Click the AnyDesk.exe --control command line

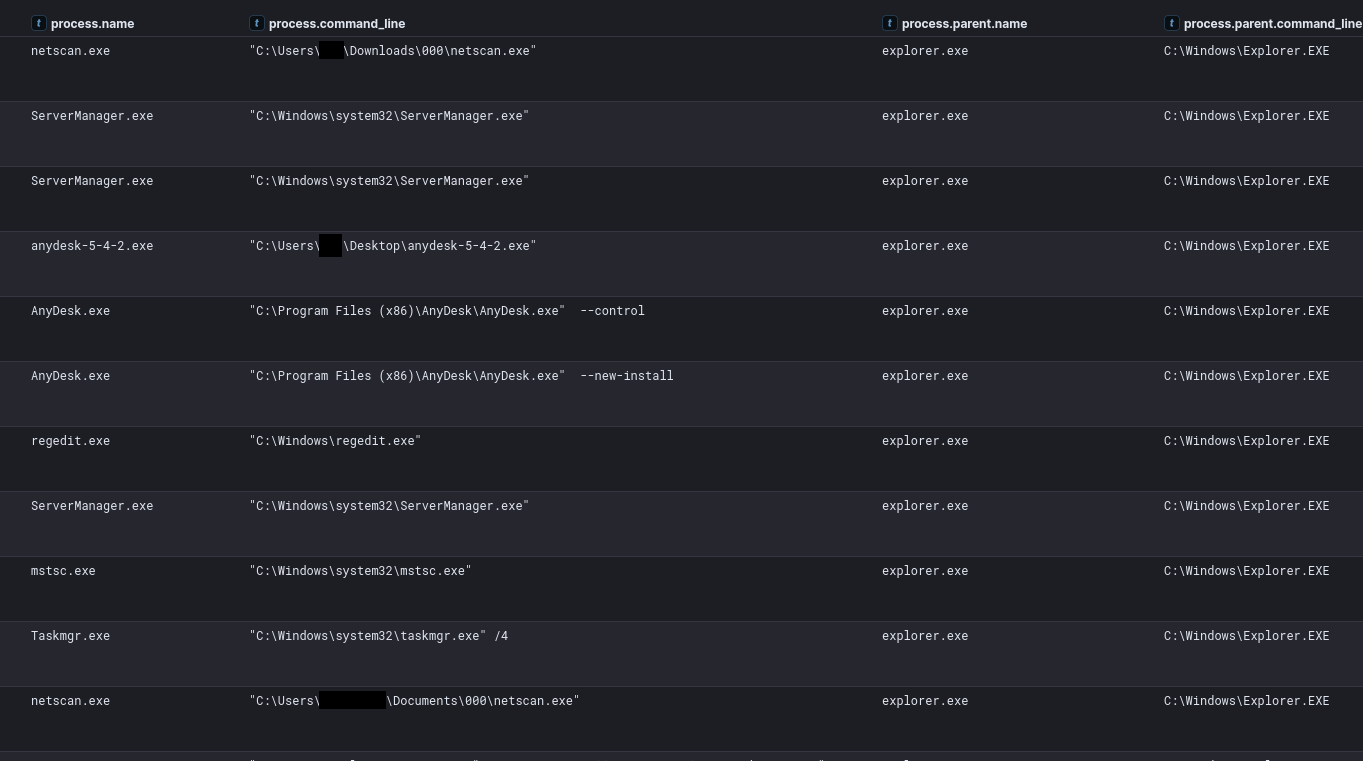coord(447,311)
